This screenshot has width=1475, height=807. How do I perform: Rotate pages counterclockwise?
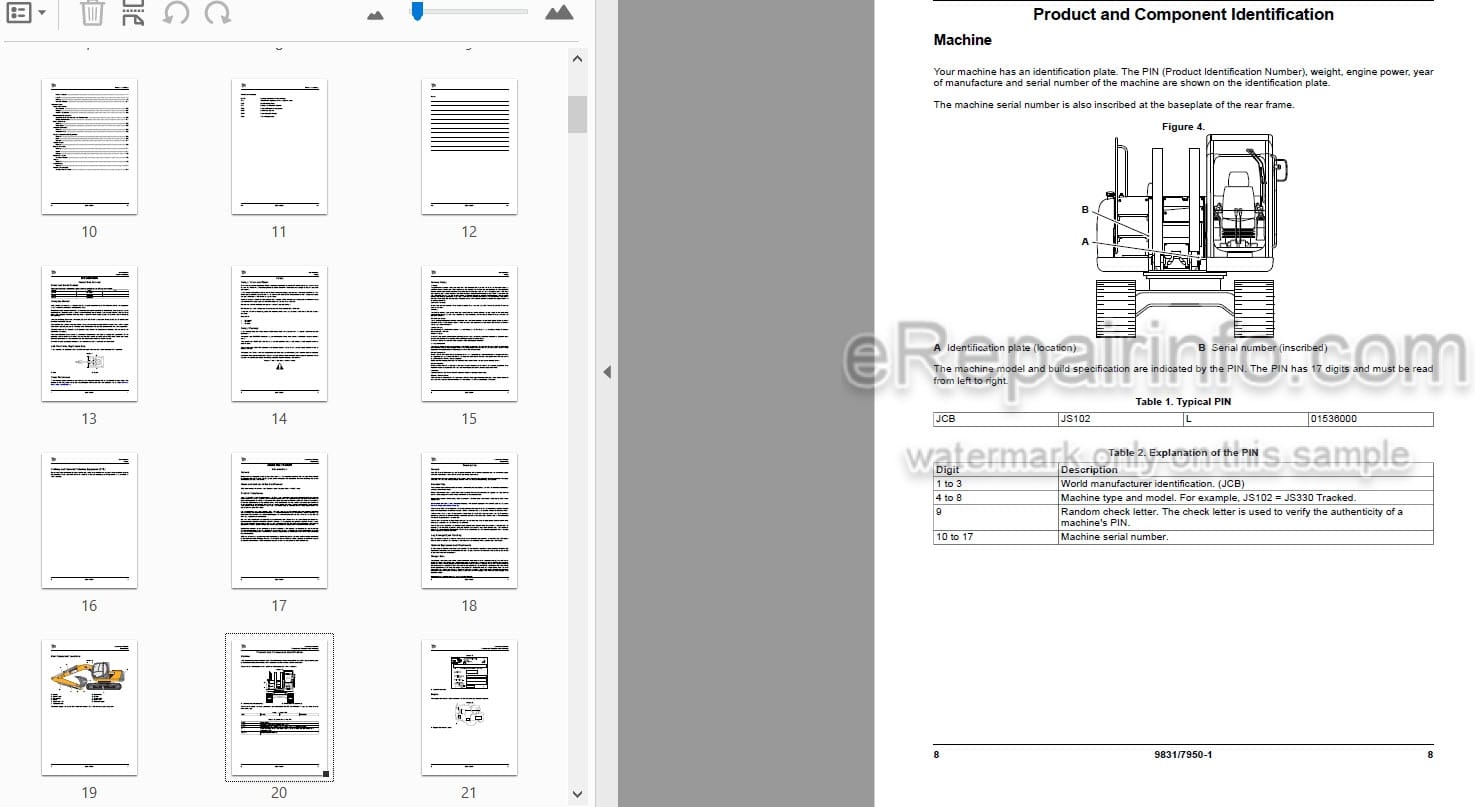click(176, 13)
